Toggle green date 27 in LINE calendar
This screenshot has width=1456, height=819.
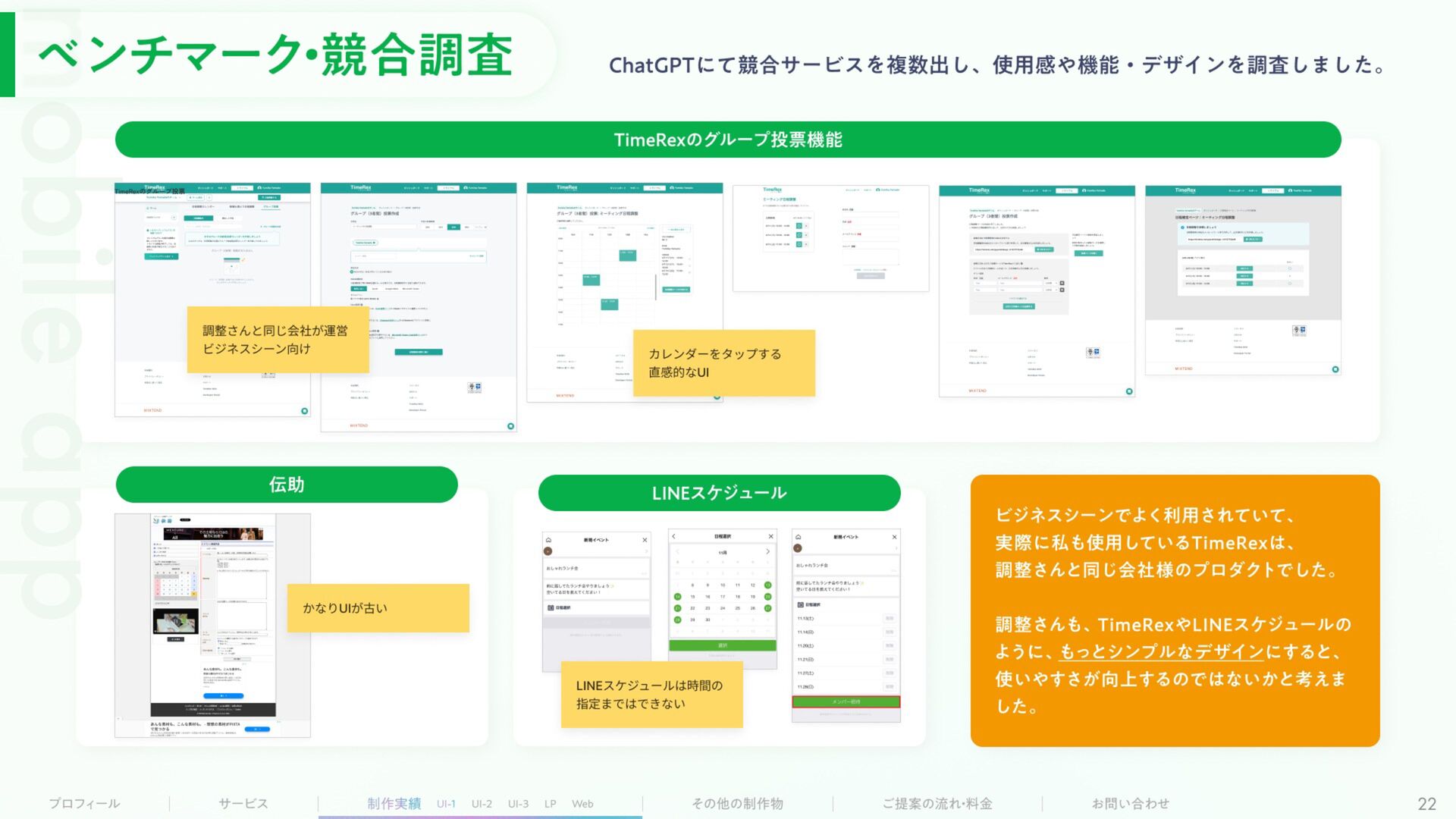[767, 608]
